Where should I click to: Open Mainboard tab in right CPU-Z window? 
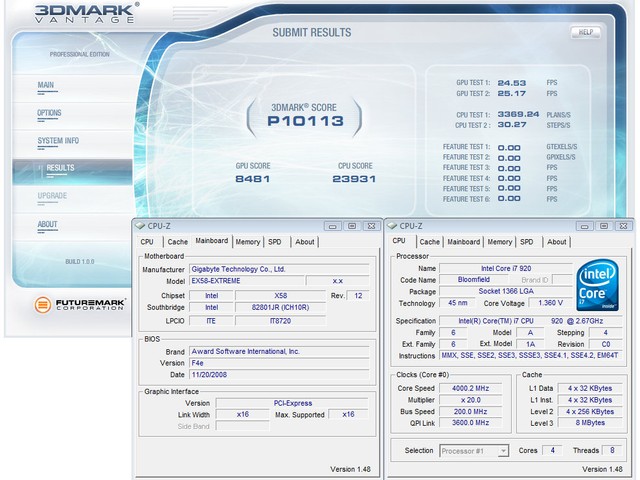[x=464, y=242]
